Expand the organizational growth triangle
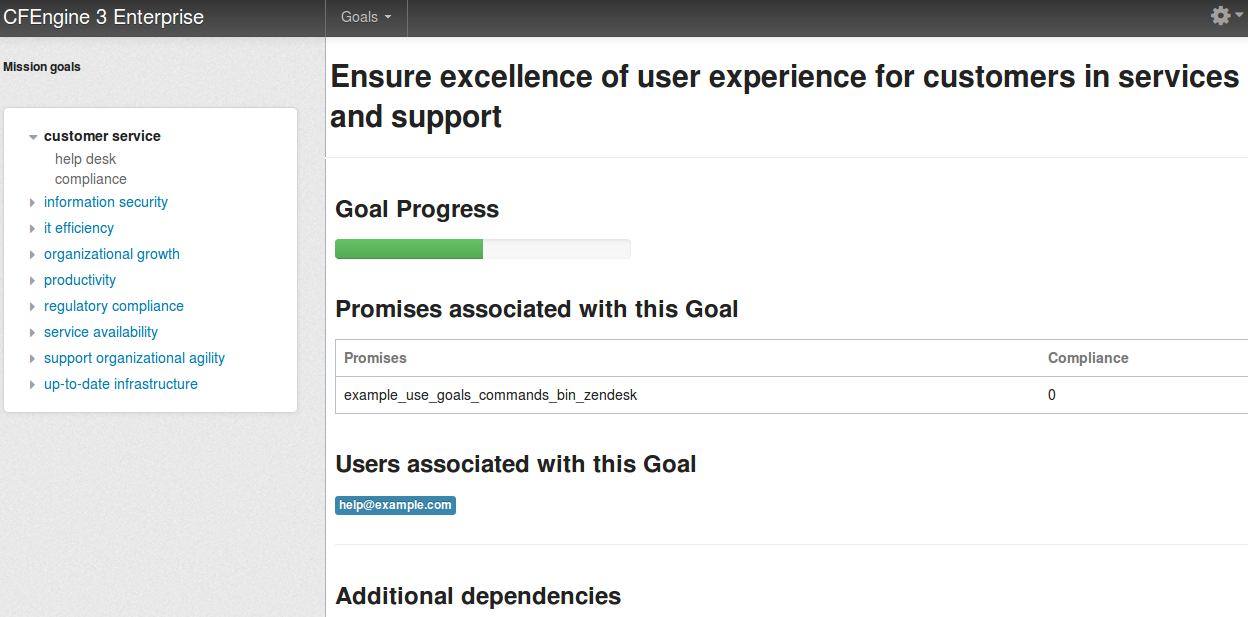This screenshot has height=617, width=1248. 33,255
